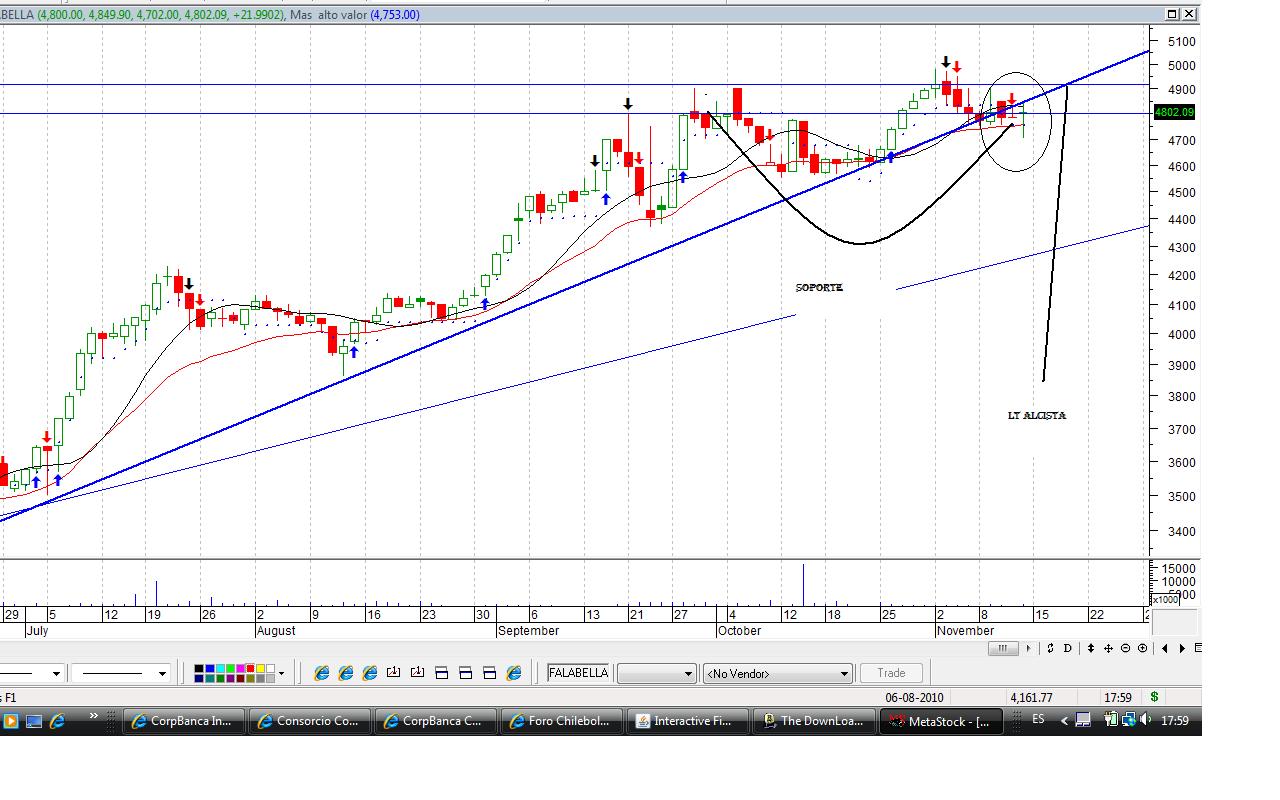This screenshot has width=1280, height=800.
Task: Click the IE-style icon just left of FALABELLA box
Action: coord(514,673)
